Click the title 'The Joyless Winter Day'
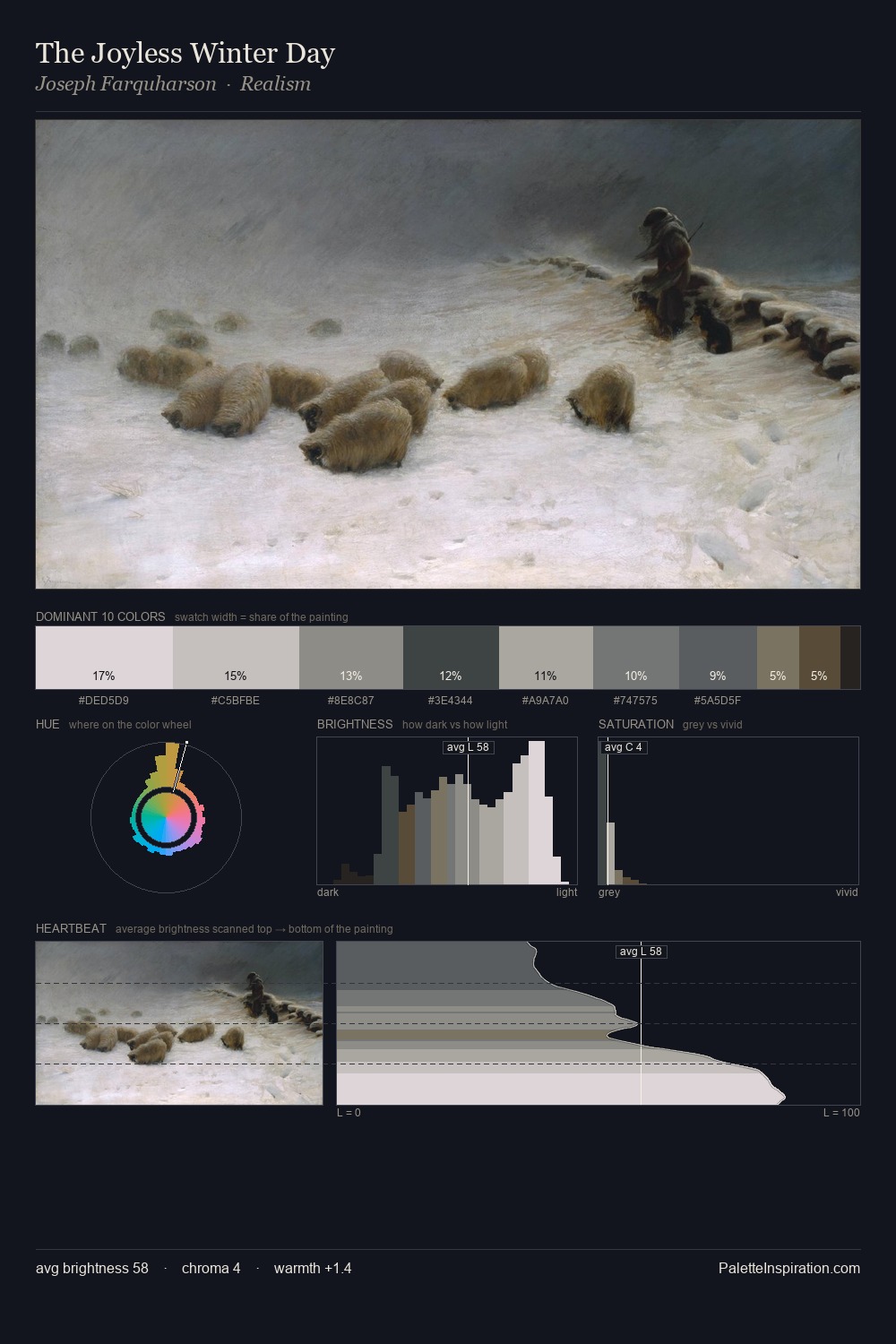The width and height of the screenshot is (896, 1344). click(x=185, y=53)
